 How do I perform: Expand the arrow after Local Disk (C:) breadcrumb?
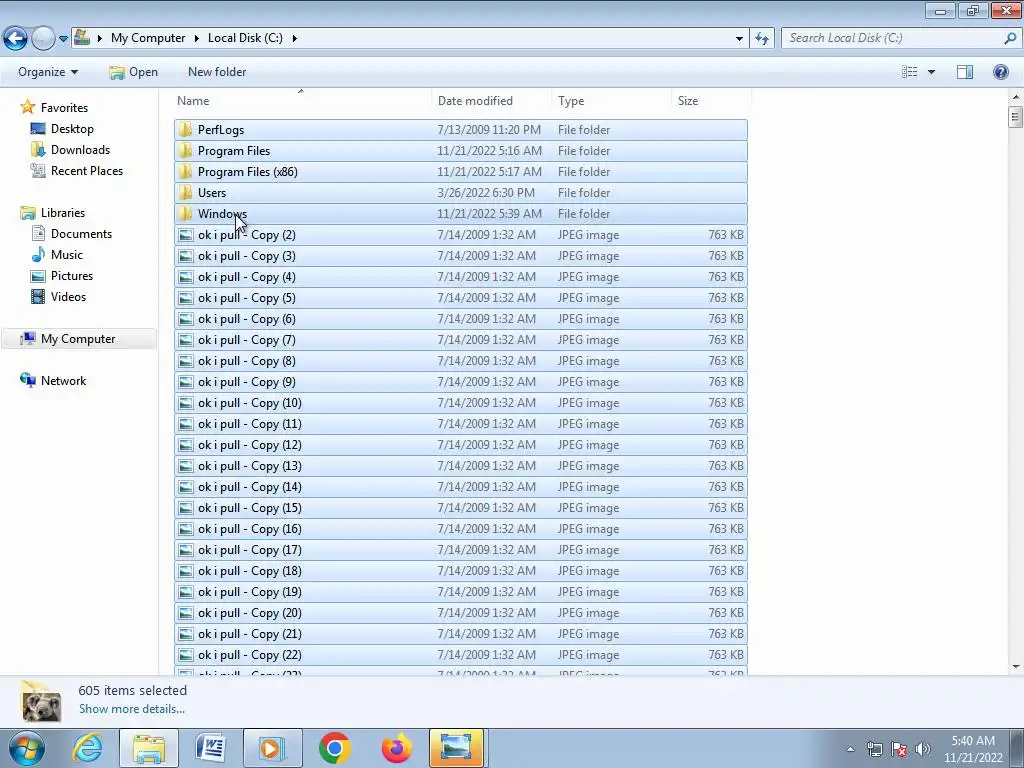(295, 38)
